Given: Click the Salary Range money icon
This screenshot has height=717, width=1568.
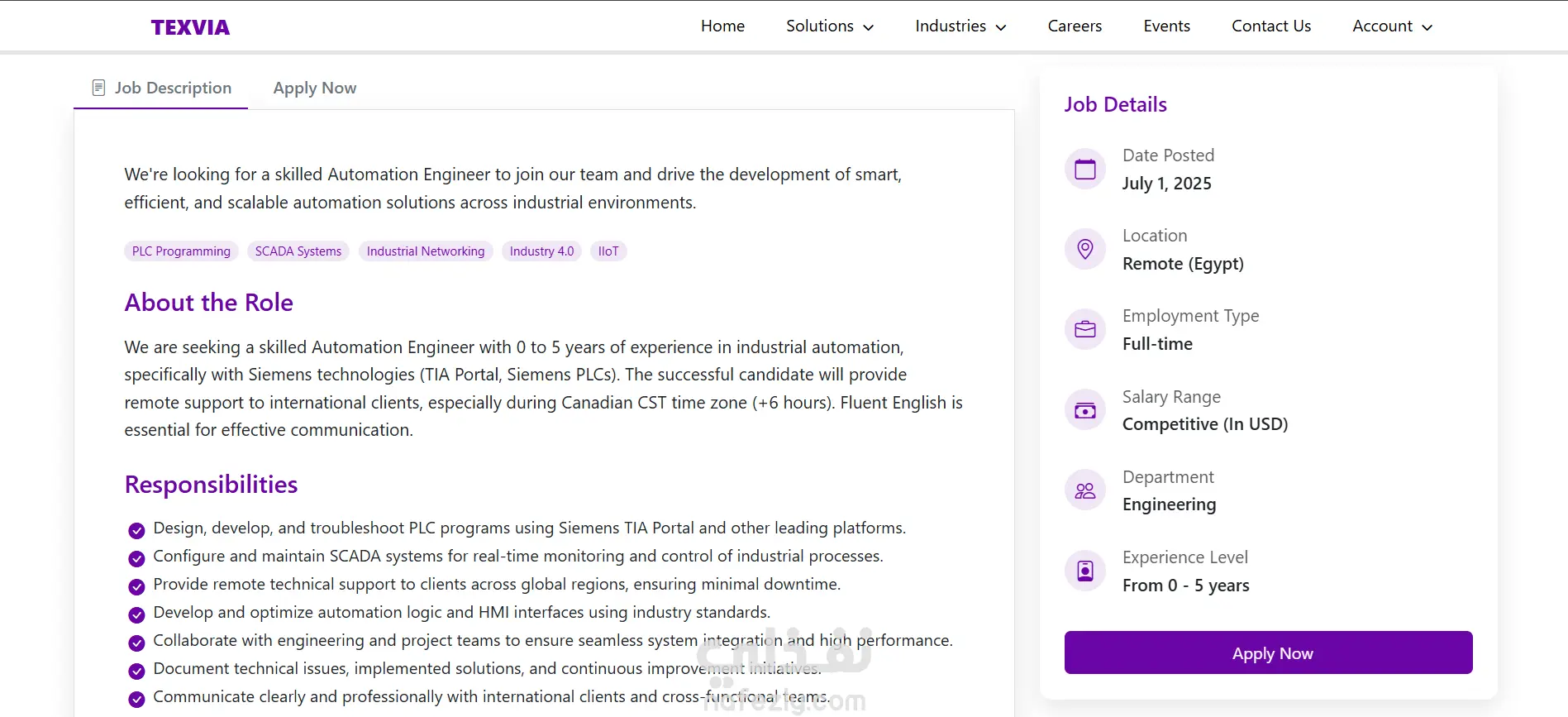Looking at the screenshot, I should tap(1084, 410).
